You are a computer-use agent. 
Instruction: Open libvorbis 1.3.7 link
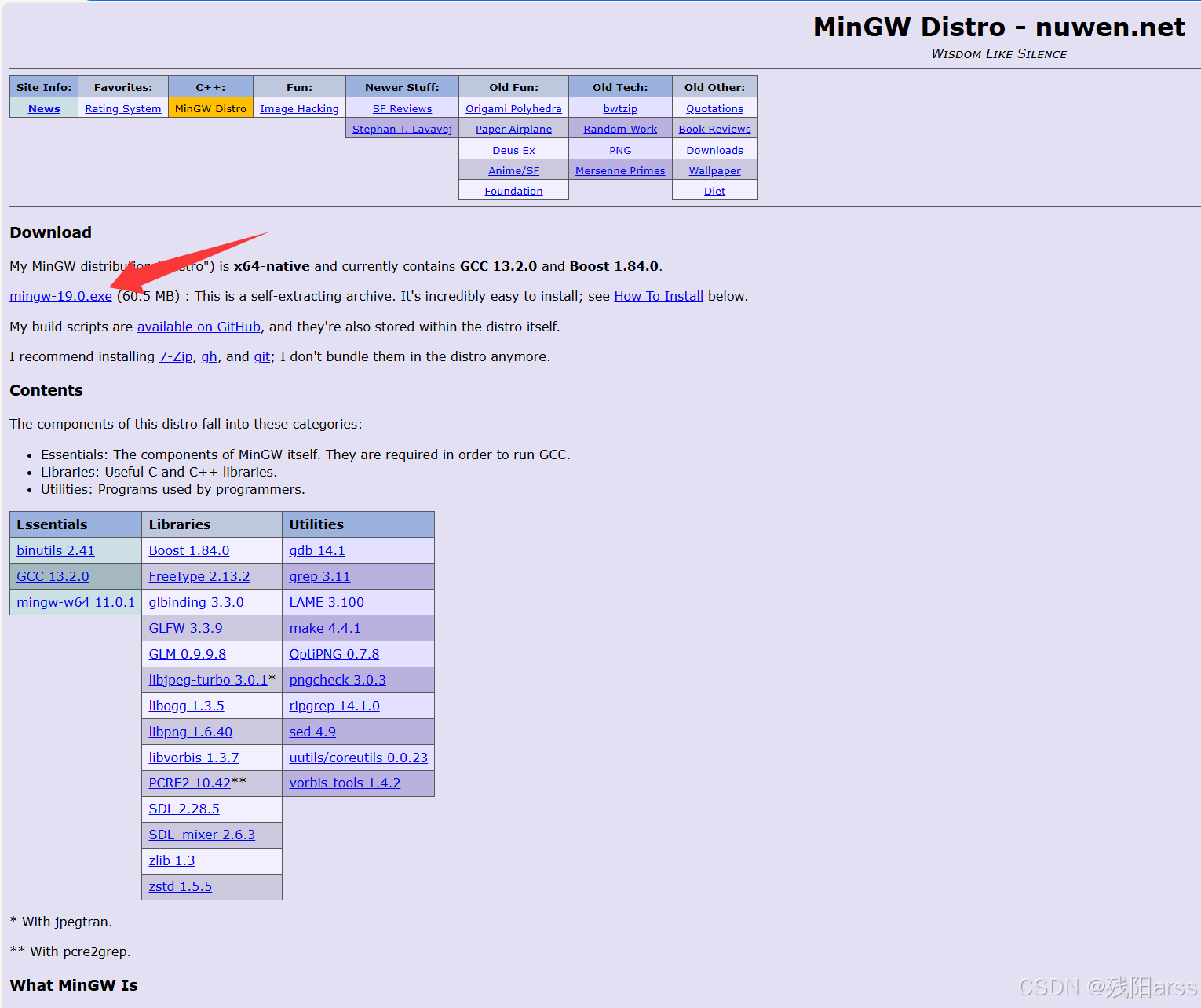(194, 758)
